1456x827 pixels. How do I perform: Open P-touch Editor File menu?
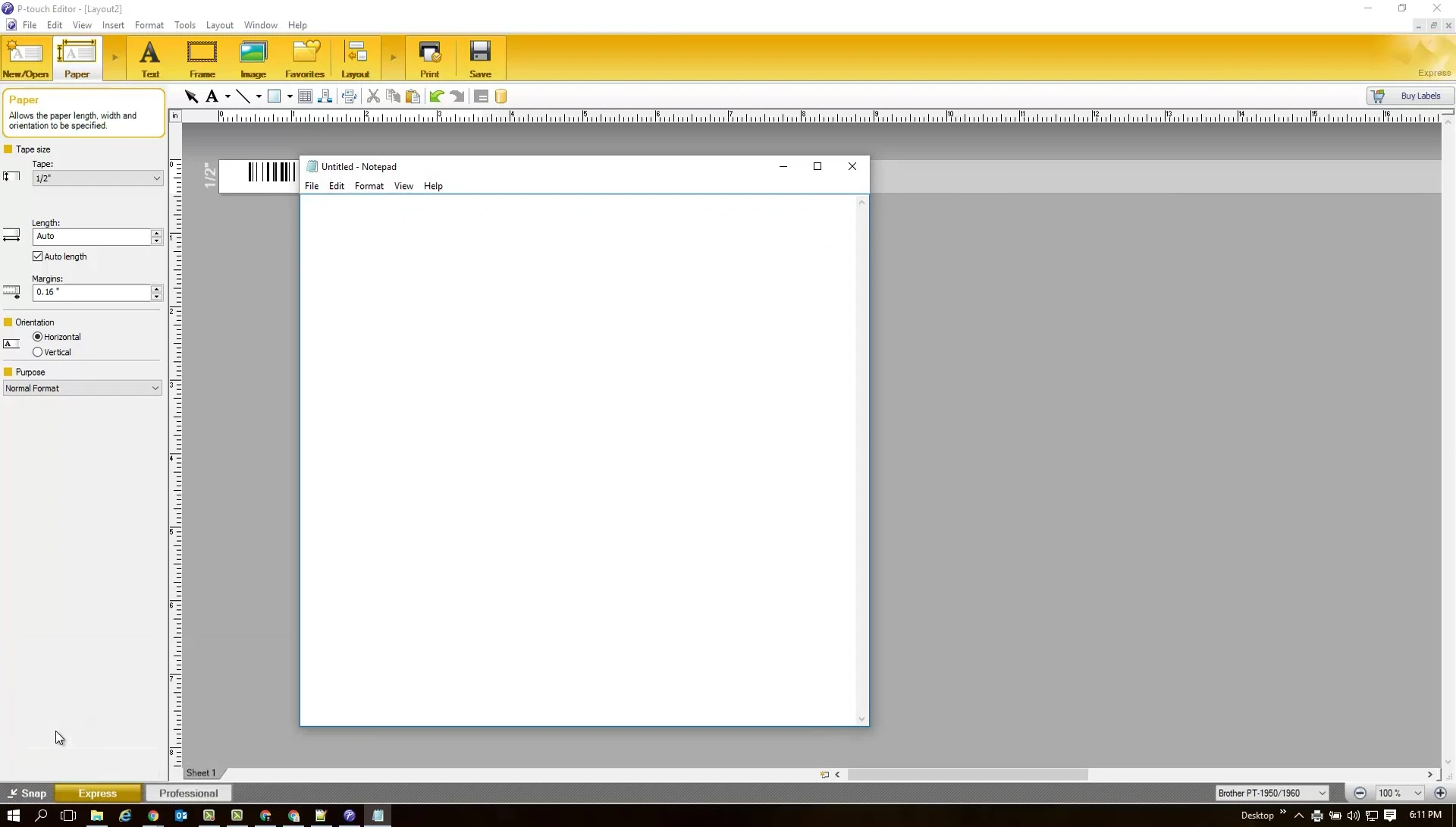pyautogui.click(x=30, y=25)
